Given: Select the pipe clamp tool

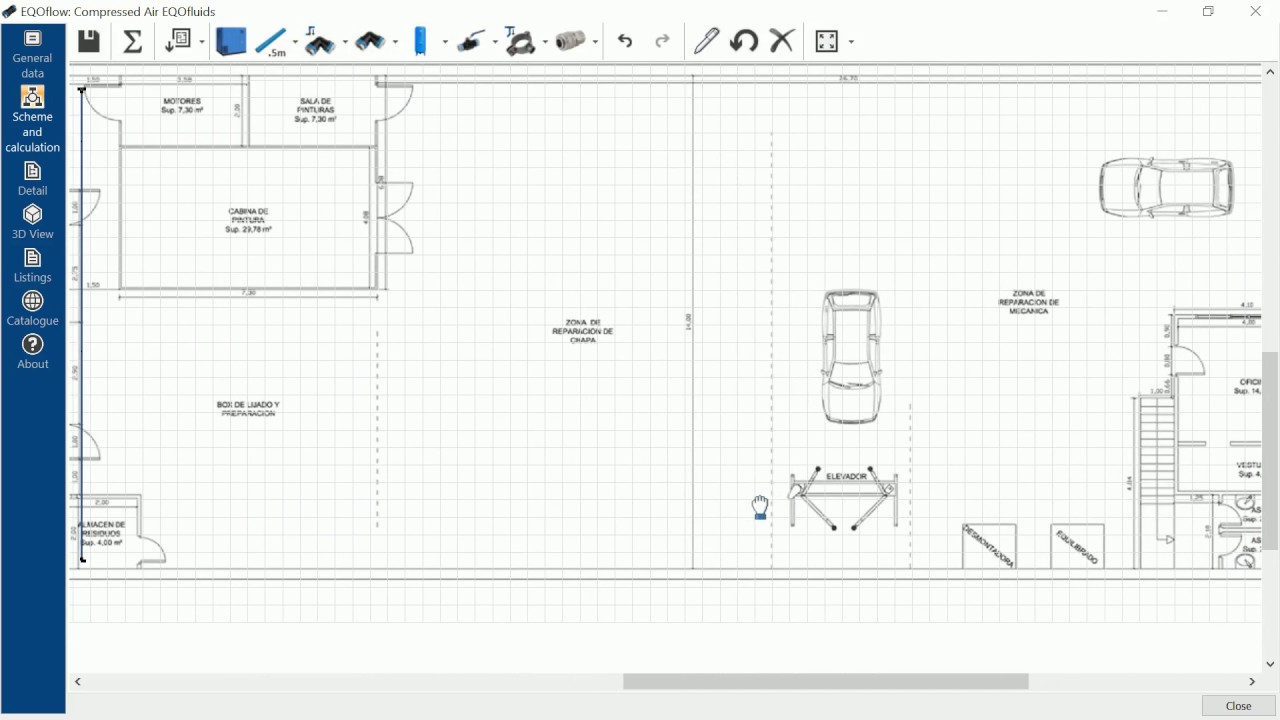Looking at the screenshot, I should pyautogui.click(x=521, y=41).
